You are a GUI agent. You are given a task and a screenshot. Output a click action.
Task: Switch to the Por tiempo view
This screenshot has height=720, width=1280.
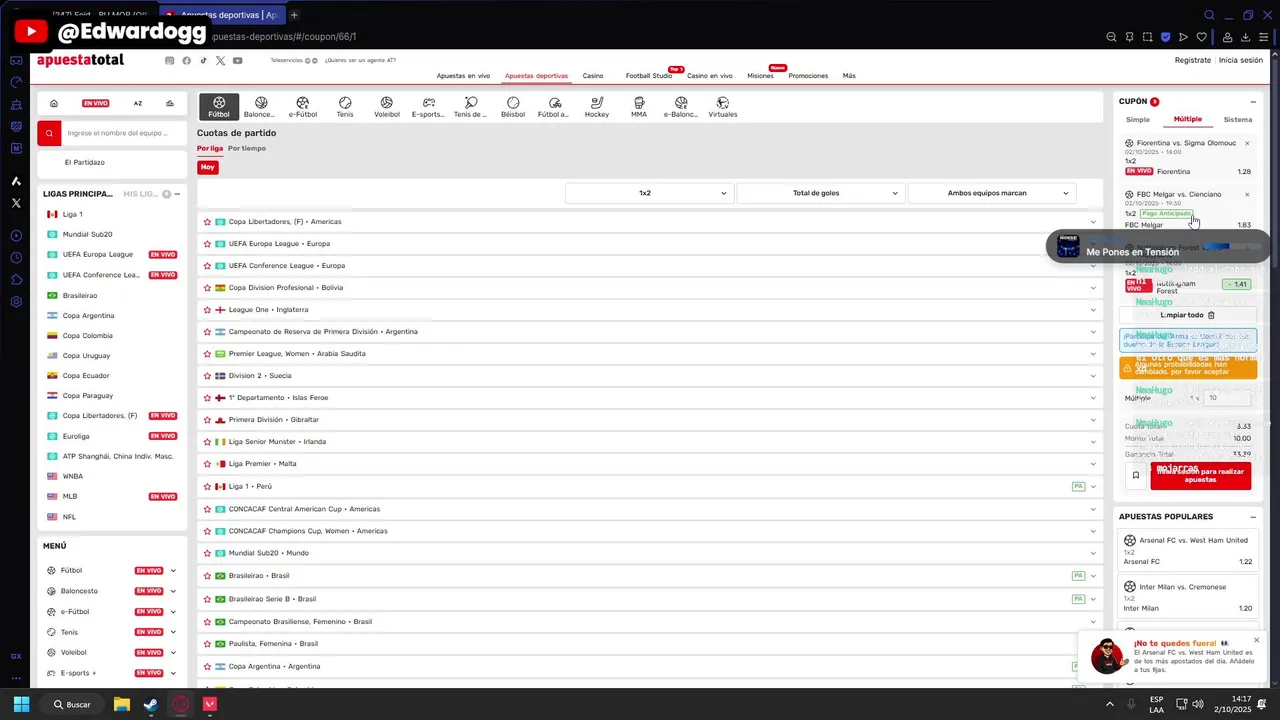[x=247, y=148]
